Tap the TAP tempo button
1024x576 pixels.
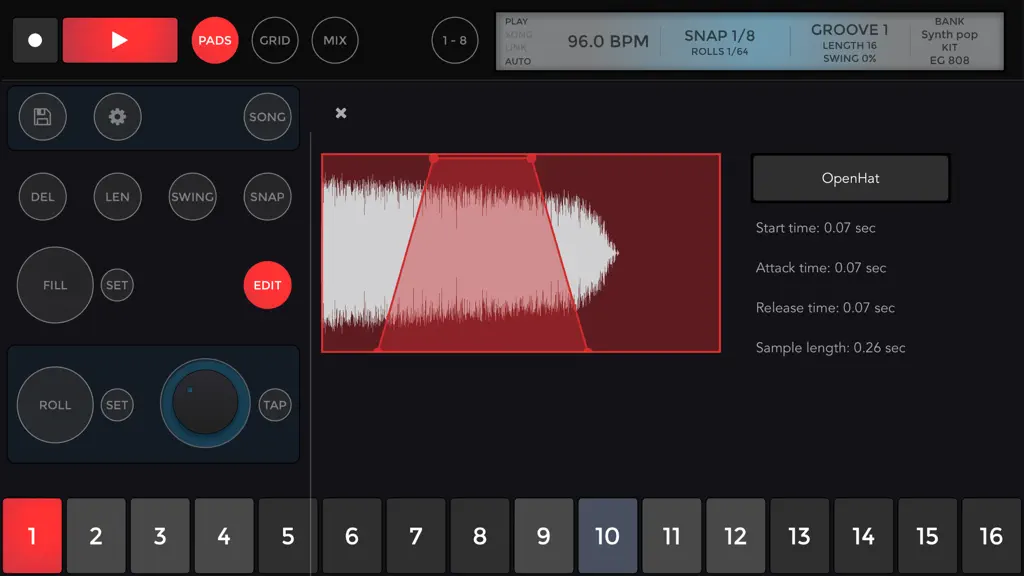click(275, 405)
